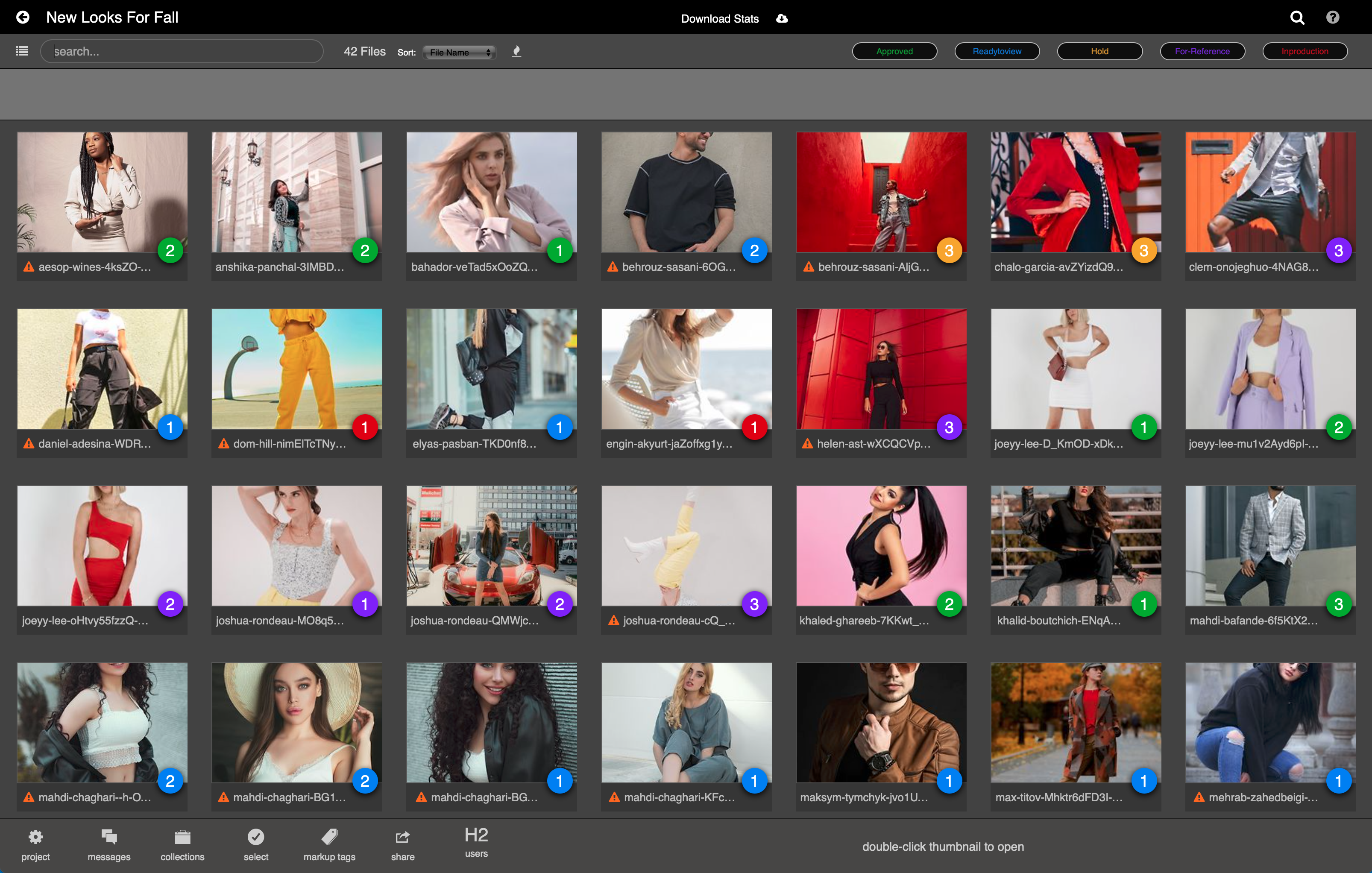Click green badge 3 on mahdi-bafande thumbnail
1372x873 pixels.
tap(1338, 604)
